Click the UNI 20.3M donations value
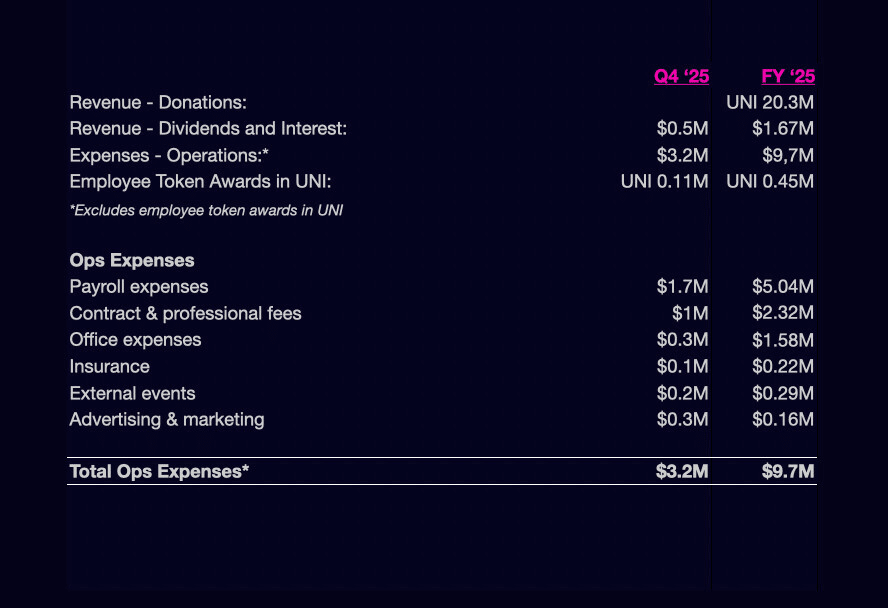This screenshot has height=608, width=888. click(770, 102)
